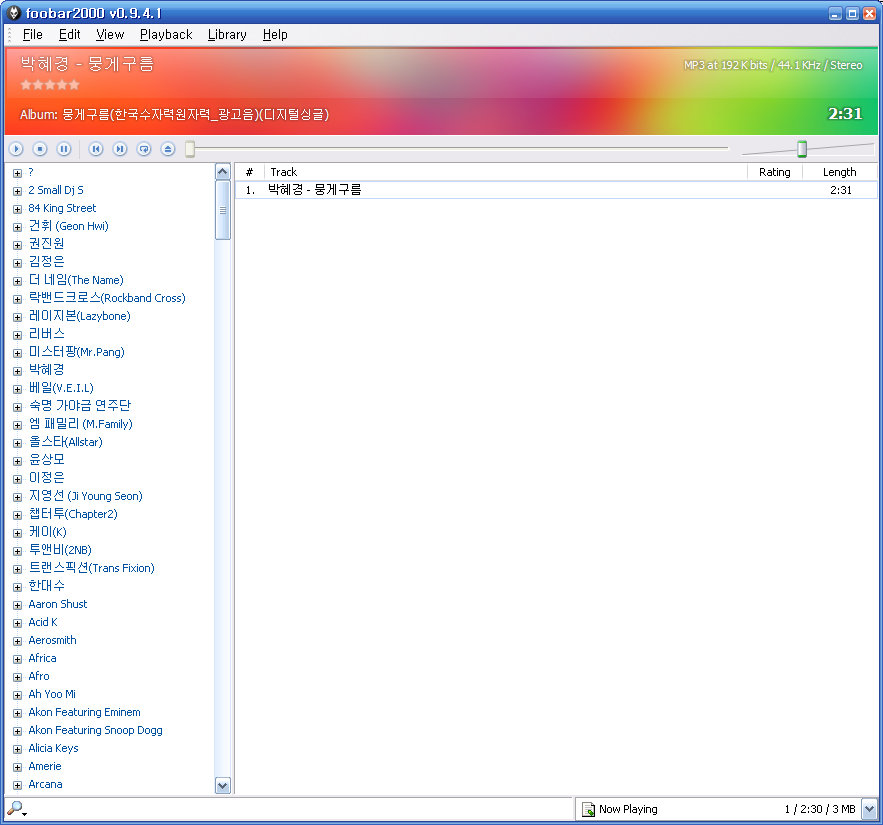Skip to the next track
The height and width of the screenshot is (825, 883).
(x=120, y=149)
